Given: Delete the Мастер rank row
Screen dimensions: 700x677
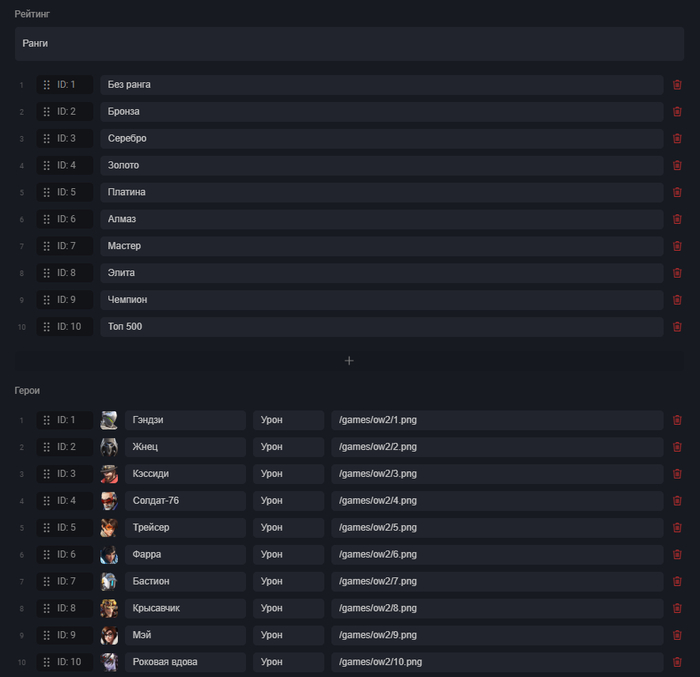Looking at the screenshot, I should point(677,246).
